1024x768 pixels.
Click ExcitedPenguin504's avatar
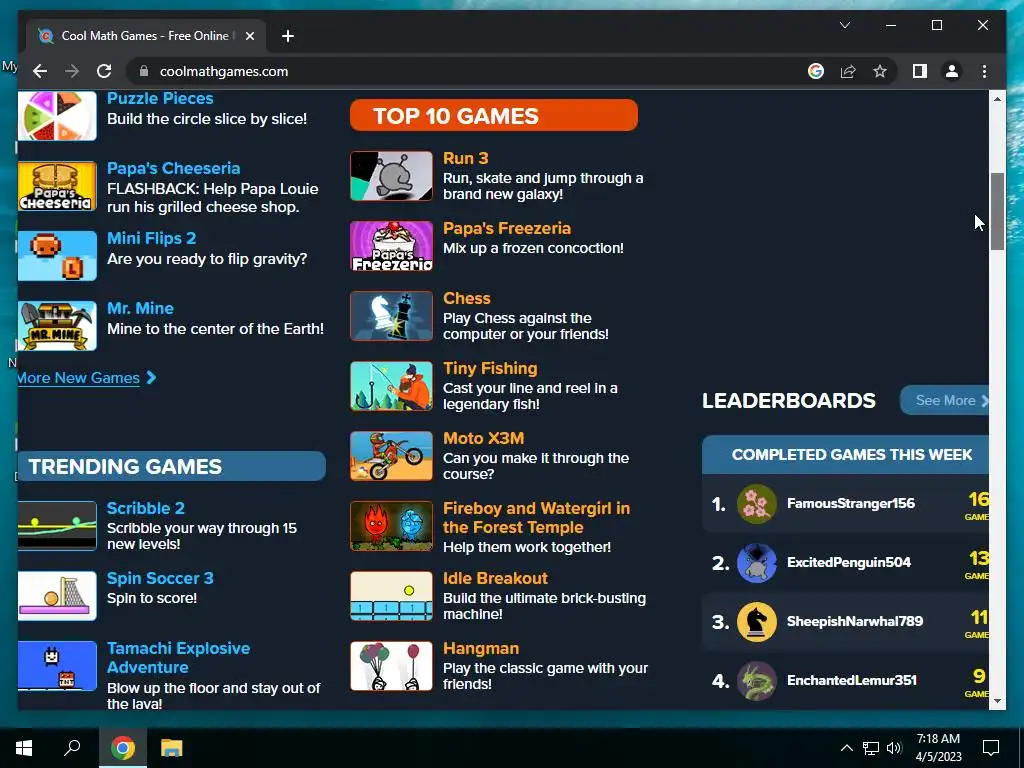pyautogui.click(x=757, y=562)
